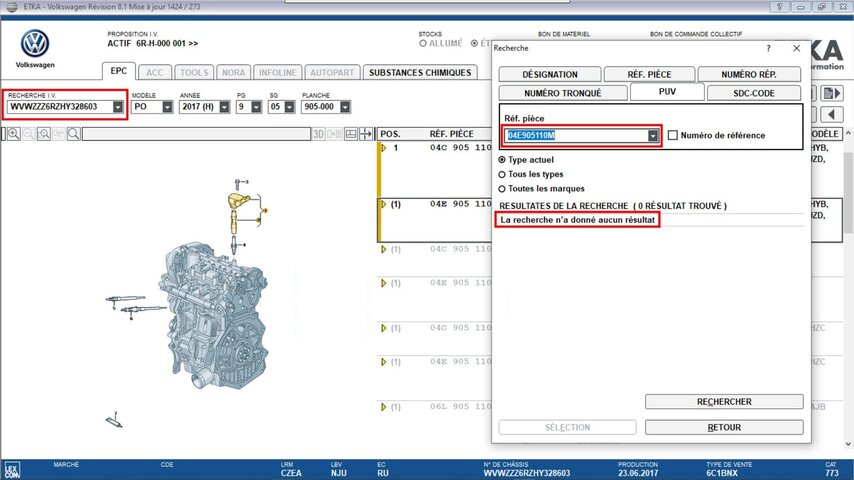The height and width of the screenshot is (480, 854).
Task: Expand the highlighted (1) 04E 905 110 row arrow
Action: [x=383, y=204]
